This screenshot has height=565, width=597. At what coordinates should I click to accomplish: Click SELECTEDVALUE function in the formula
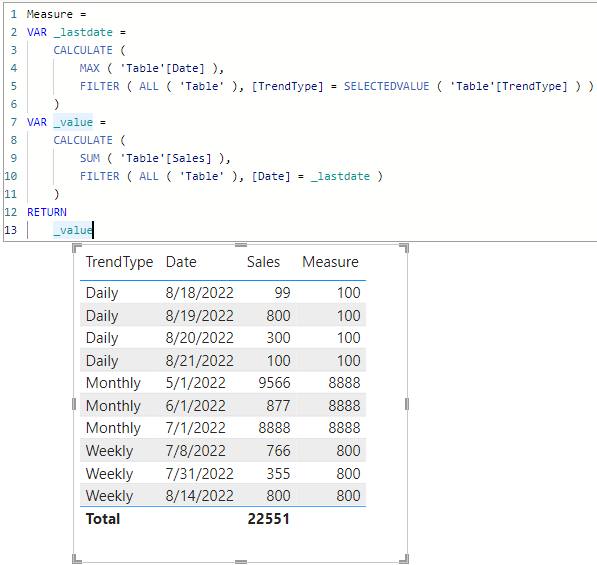(386, 86)
